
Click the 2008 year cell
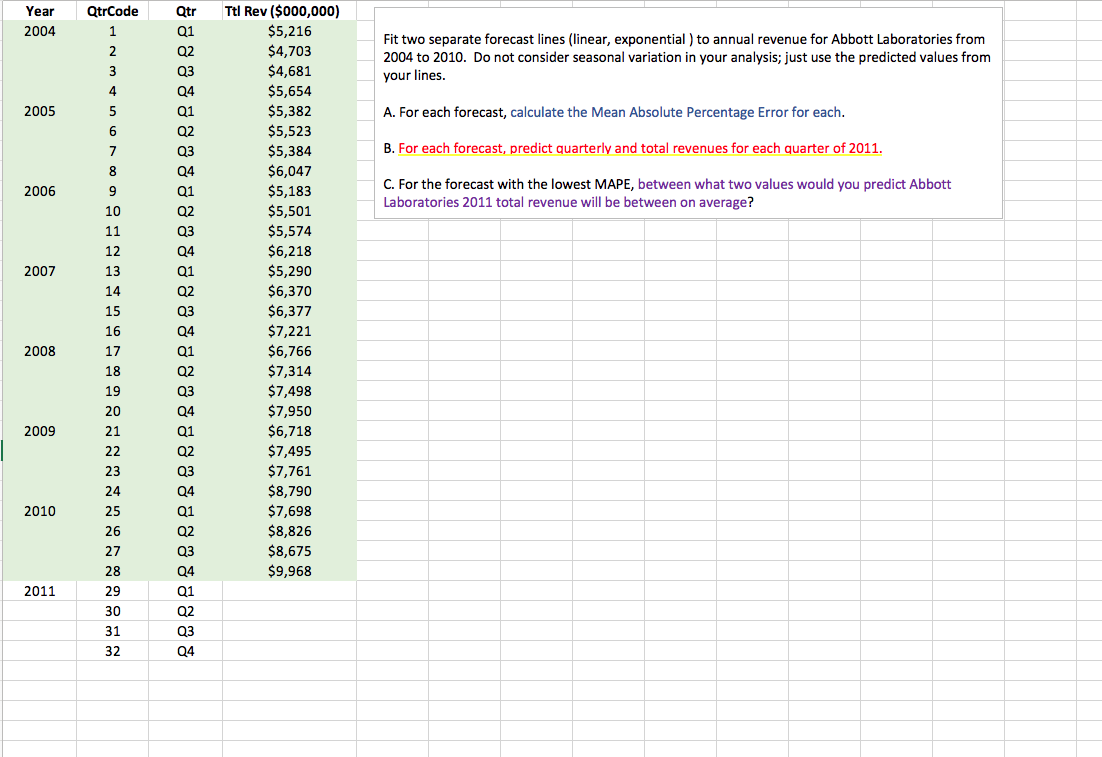click(39, 351)
